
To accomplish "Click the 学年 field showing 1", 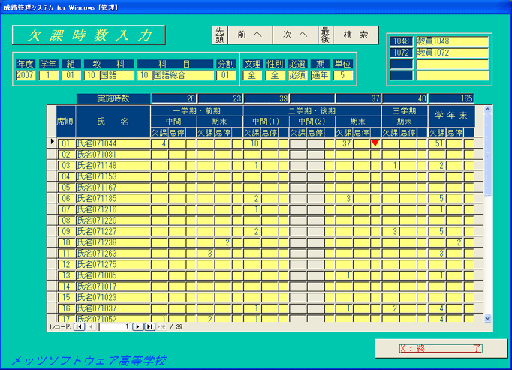I will pyautogui.click(x=49, y=75).
